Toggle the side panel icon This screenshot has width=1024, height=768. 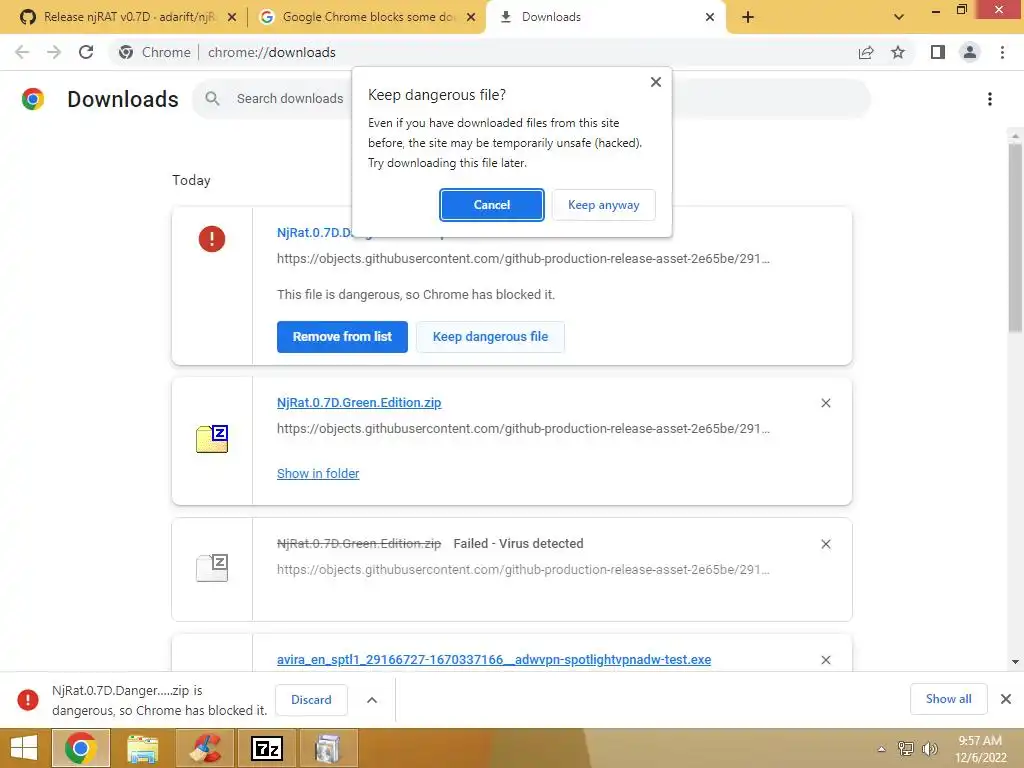coord(938,52)
